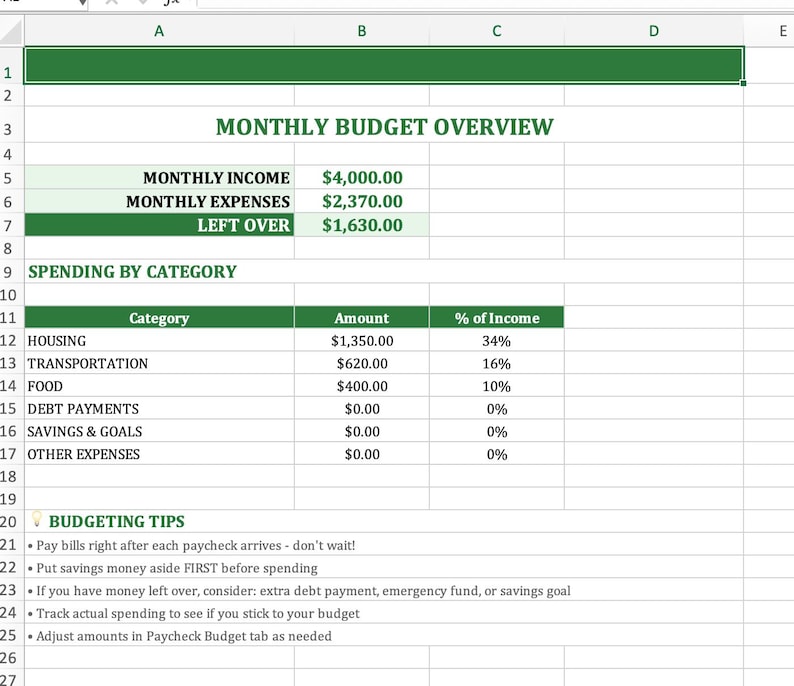
Task: Select column A header
Action: [159, 31]
